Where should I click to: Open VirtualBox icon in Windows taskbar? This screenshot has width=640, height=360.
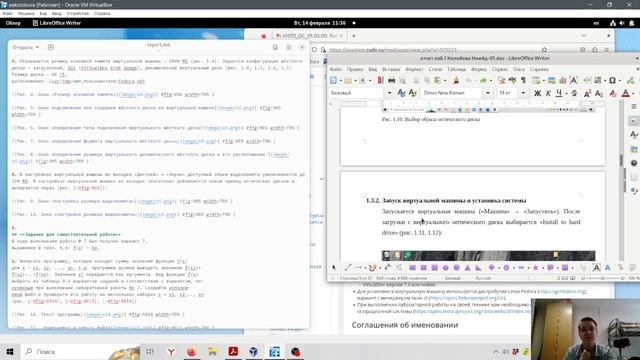pos(253,351)
